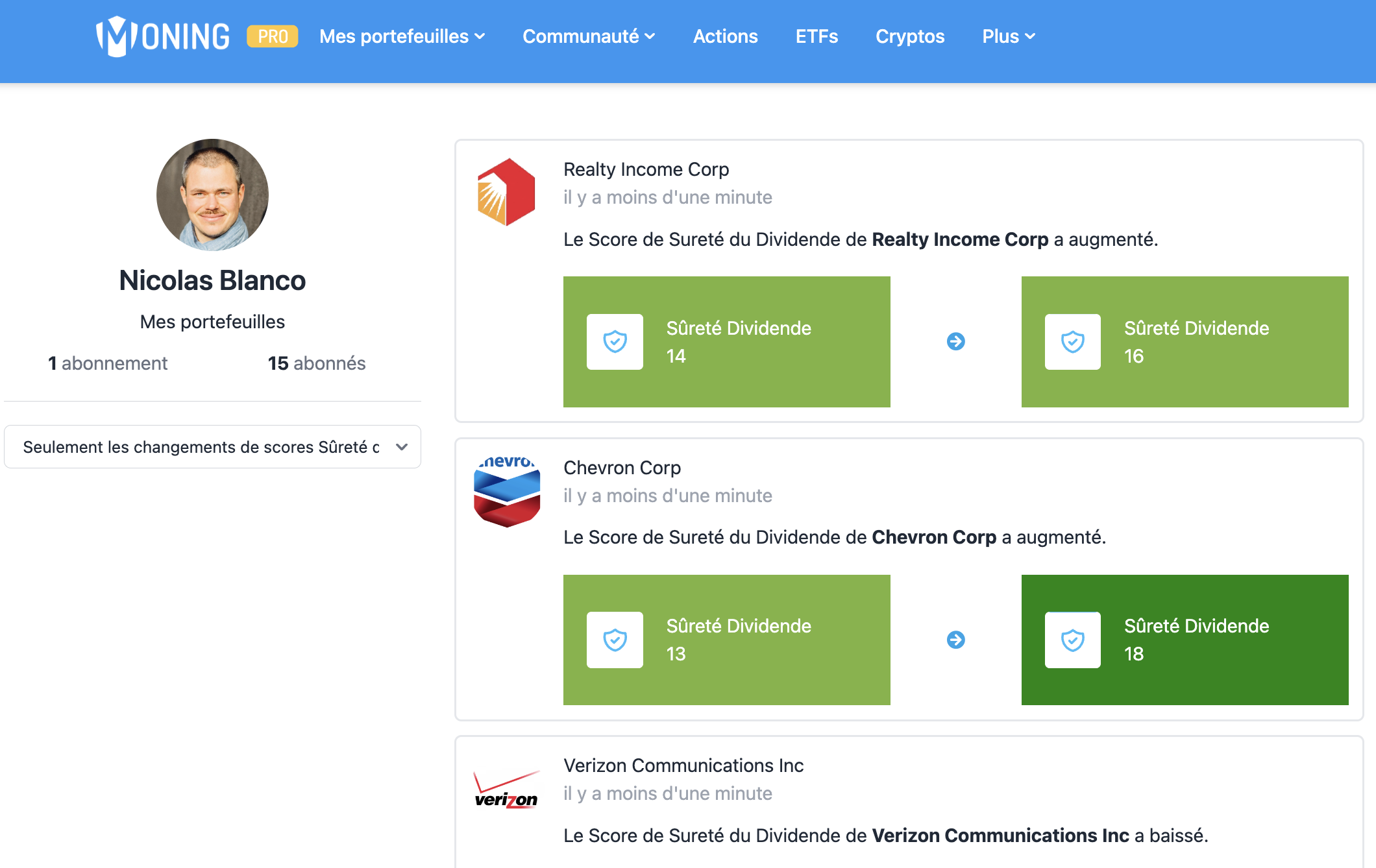Open the ETFs section
Screen dimensions: 1376x868
tap(817, 36)
